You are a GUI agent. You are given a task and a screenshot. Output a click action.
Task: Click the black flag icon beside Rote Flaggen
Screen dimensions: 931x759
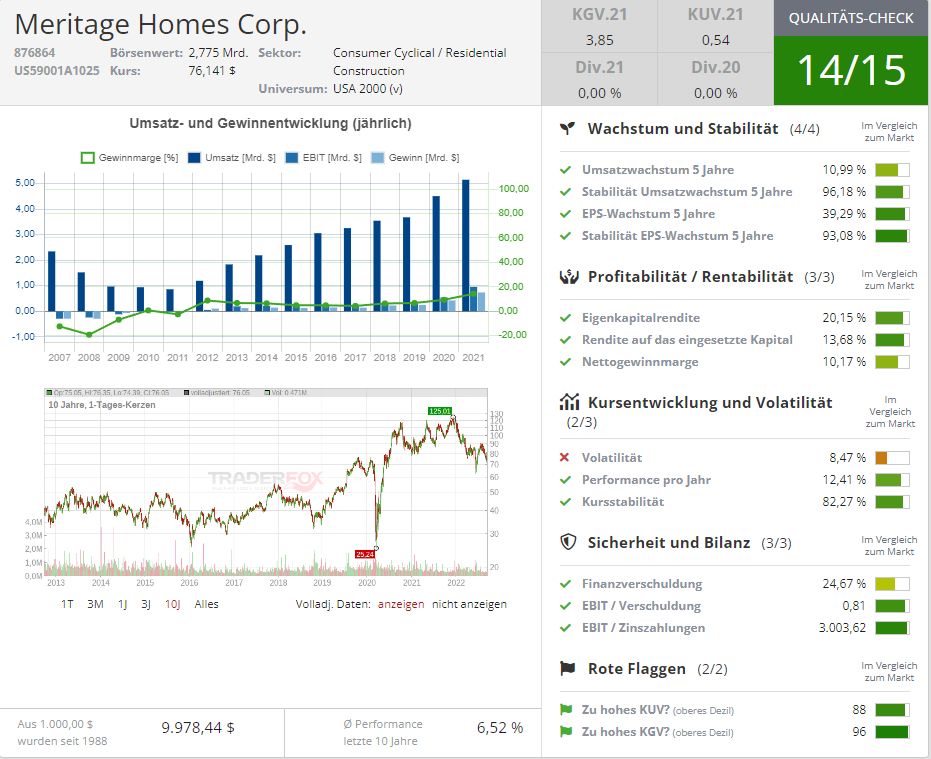pyautogui.click(x=568, y=669)
